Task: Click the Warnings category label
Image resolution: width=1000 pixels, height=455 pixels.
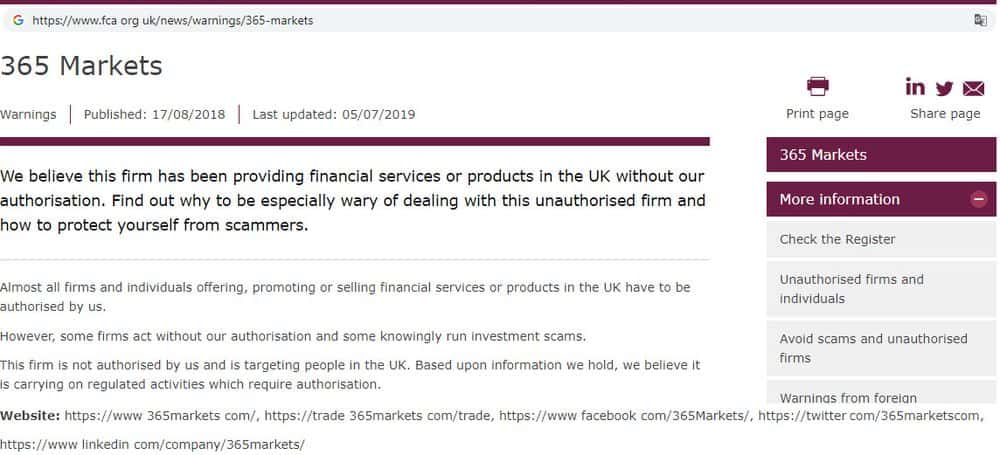Action: [28, 114]
